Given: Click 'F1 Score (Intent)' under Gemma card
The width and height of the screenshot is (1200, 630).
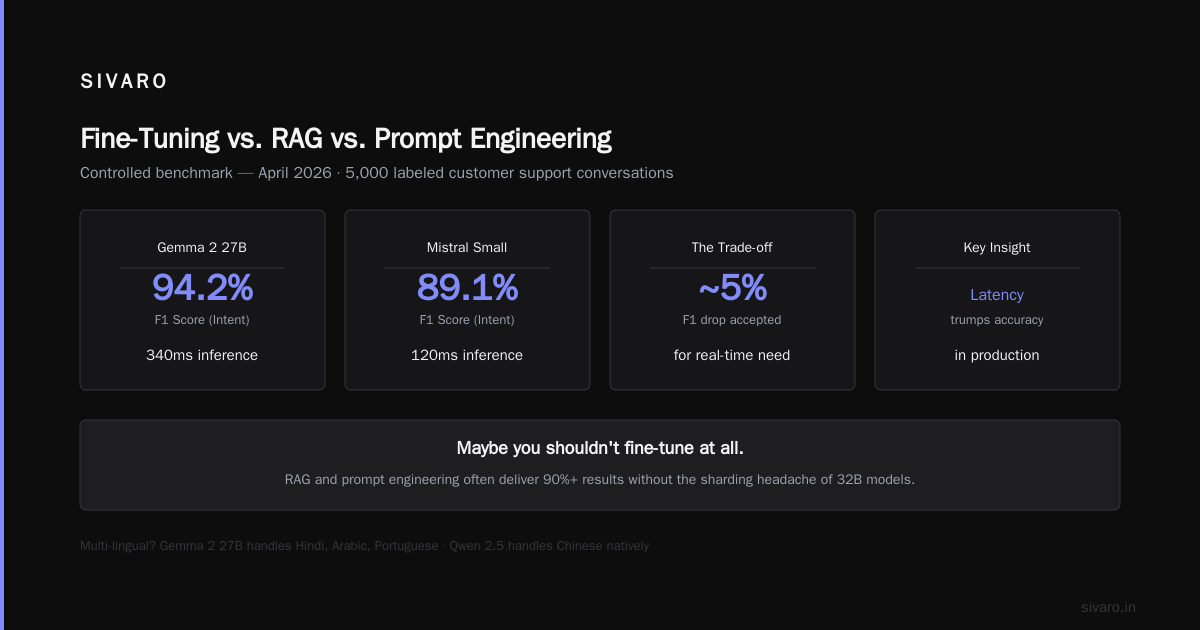Looking at the screenshot, I should [202, 320].
